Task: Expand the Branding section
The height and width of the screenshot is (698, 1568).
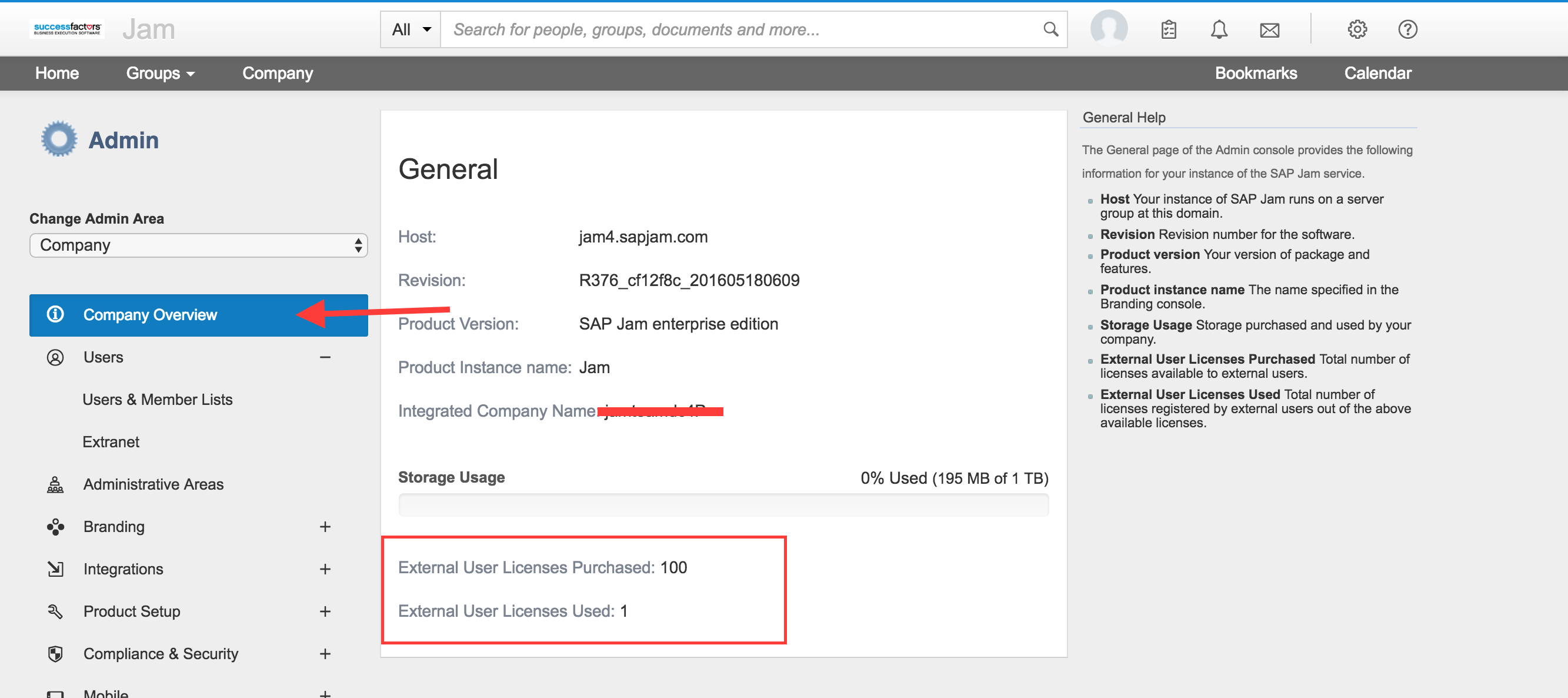Action: click(325, 526)
